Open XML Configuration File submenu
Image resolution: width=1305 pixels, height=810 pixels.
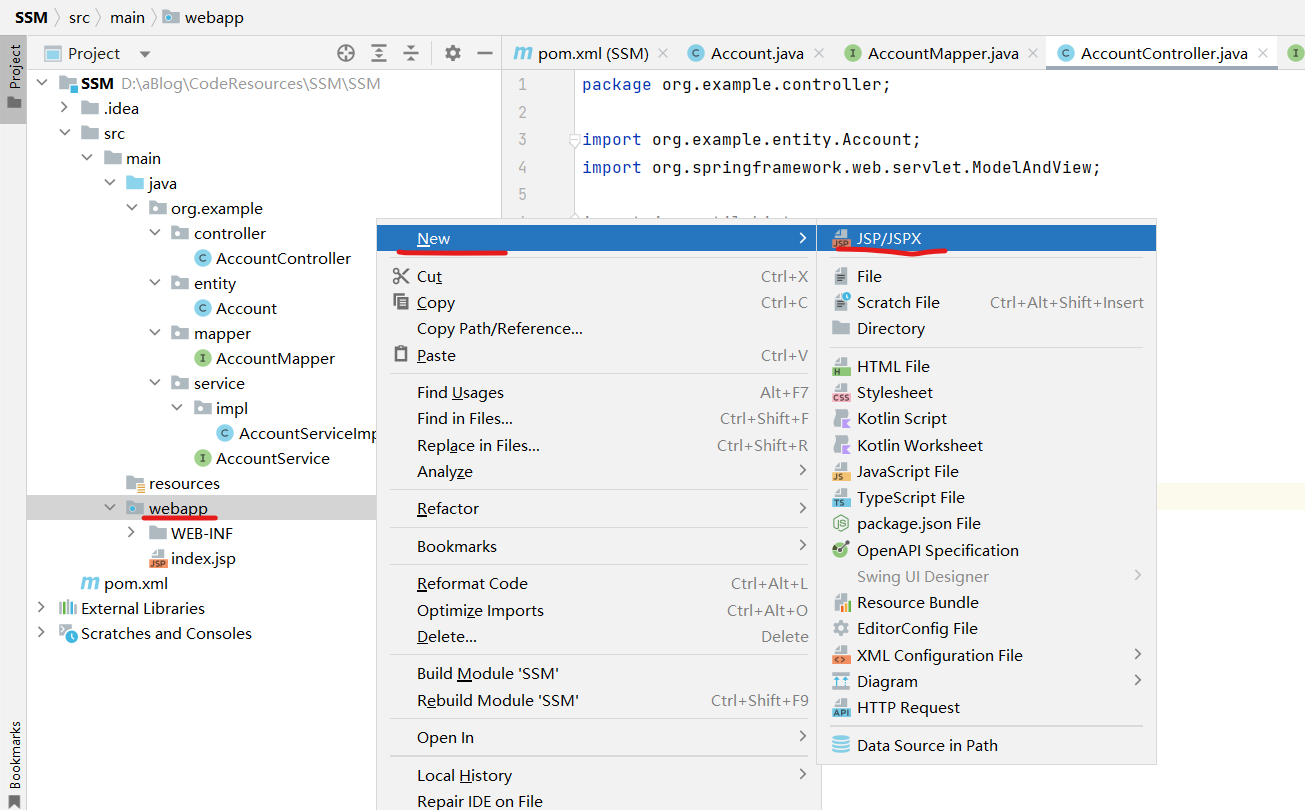pos(986,655)
